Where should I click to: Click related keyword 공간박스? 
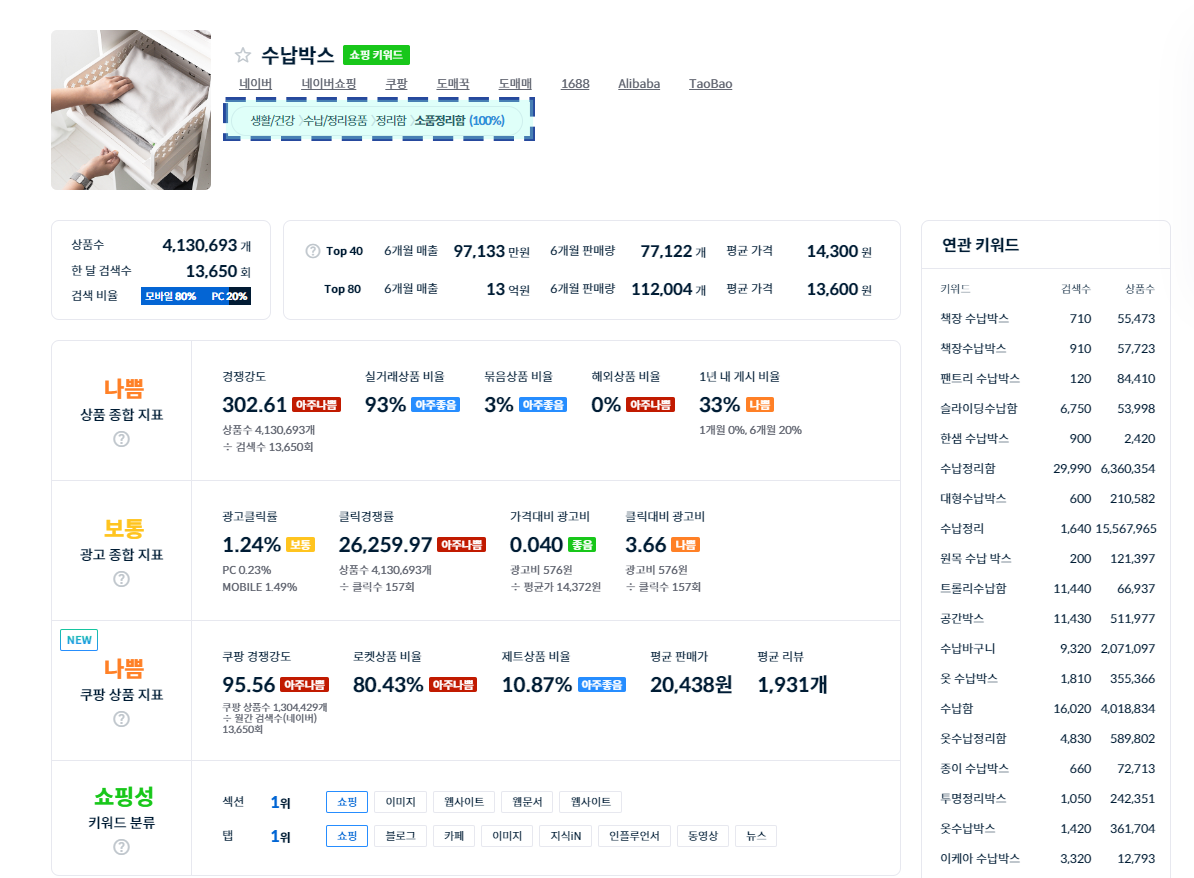(x=962, y=618)
